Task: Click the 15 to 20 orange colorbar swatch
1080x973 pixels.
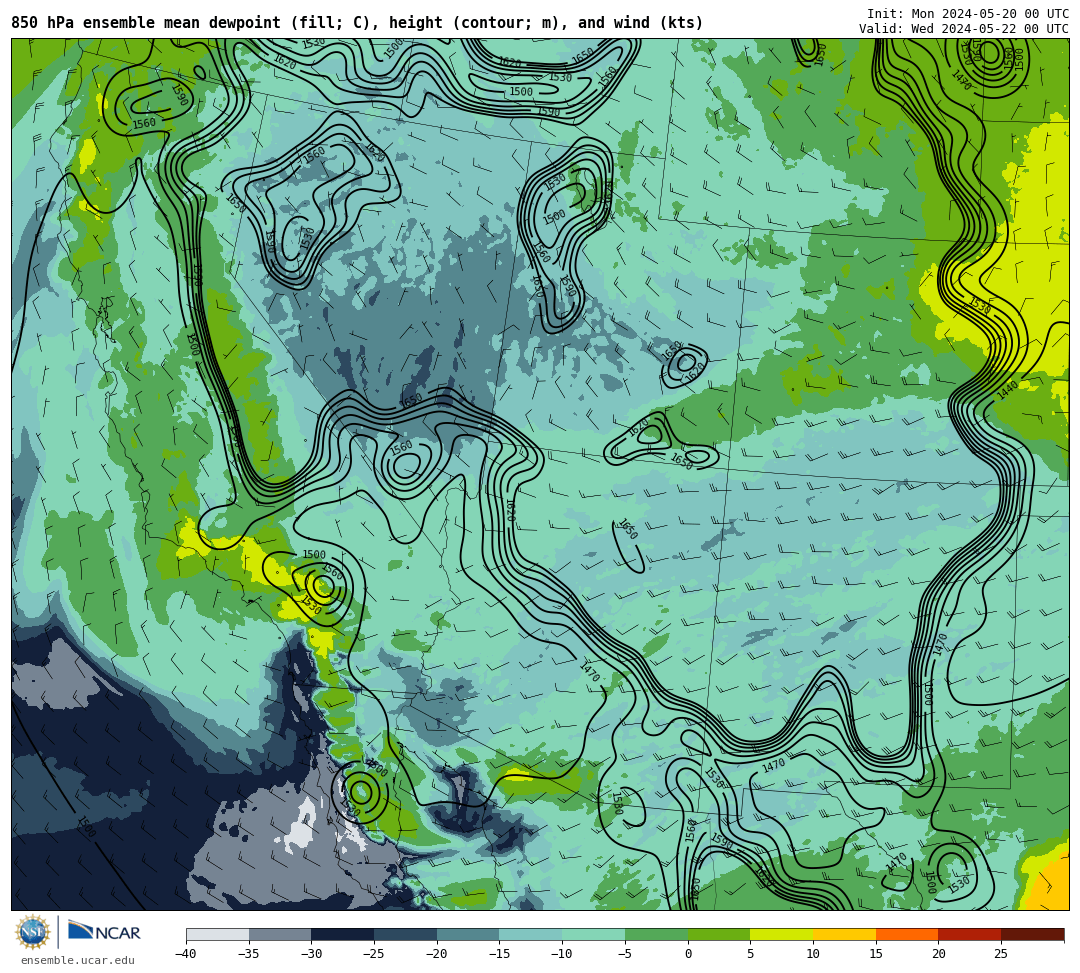Action: (x=906, y=934)
